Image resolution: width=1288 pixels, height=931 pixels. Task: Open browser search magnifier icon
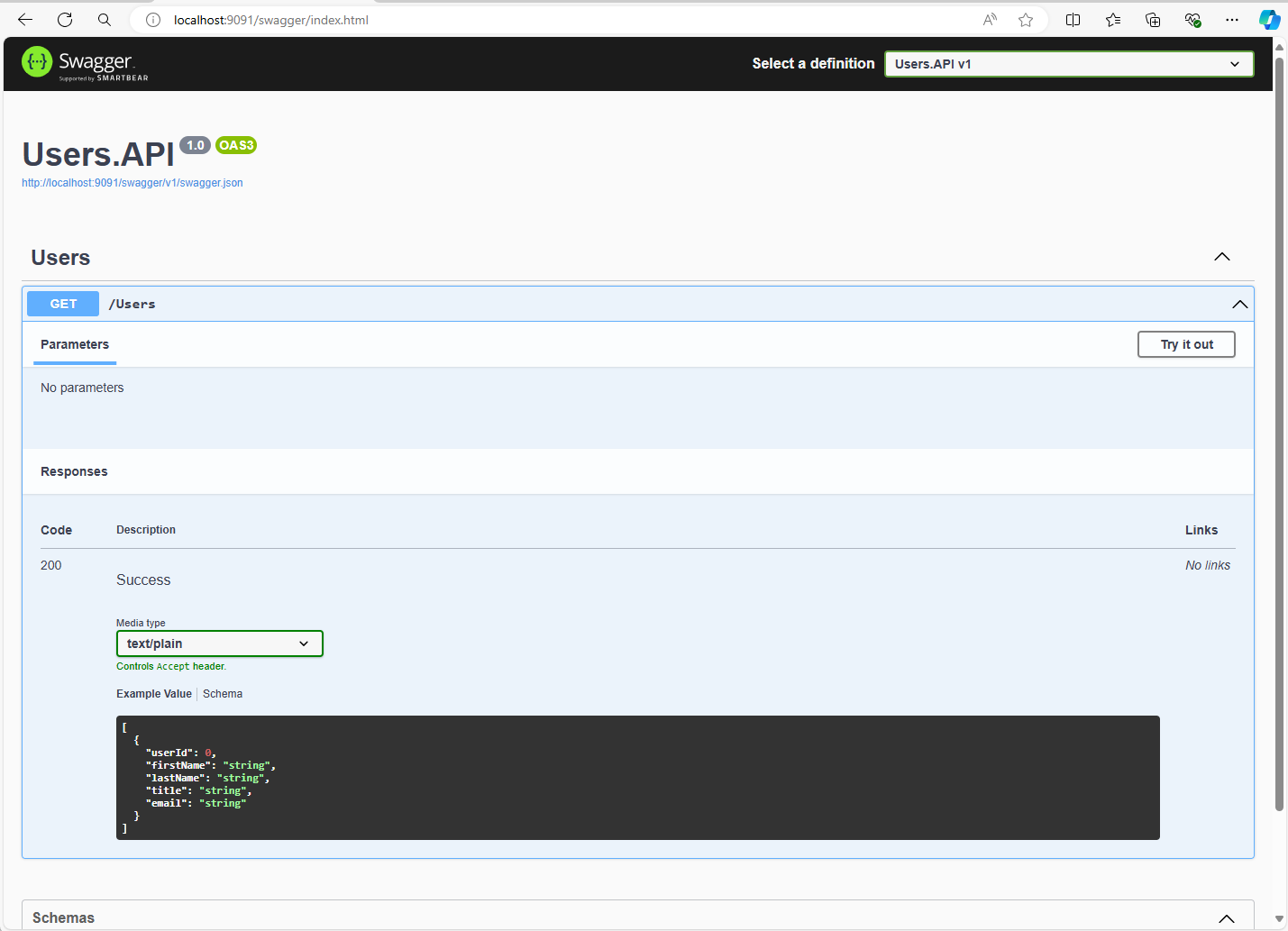105,20
